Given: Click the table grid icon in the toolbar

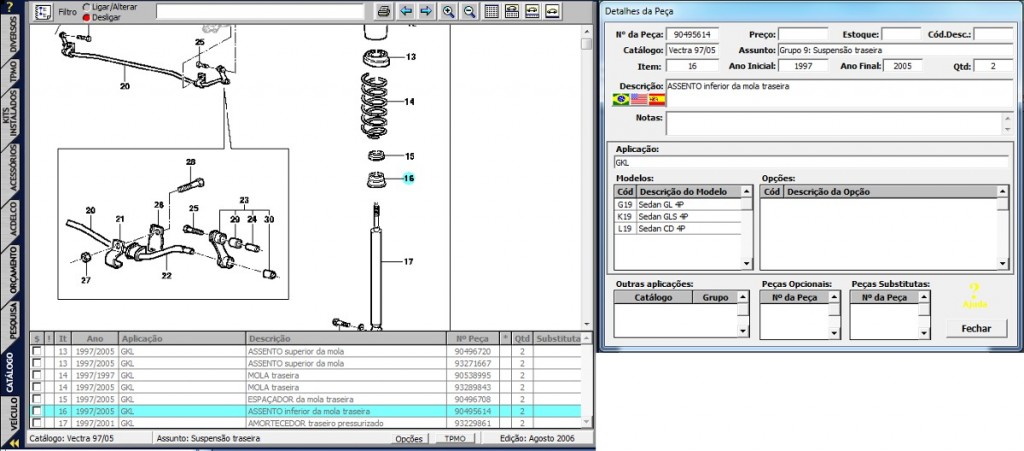Looking at the screenshot, I should (492, 12).
